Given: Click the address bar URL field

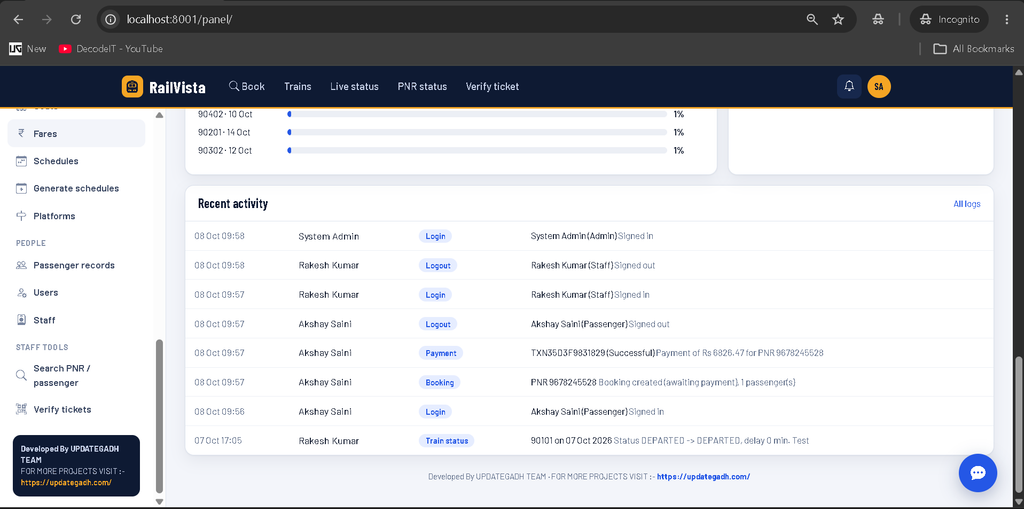Looking at the screenshot, I should click(457, 20).
